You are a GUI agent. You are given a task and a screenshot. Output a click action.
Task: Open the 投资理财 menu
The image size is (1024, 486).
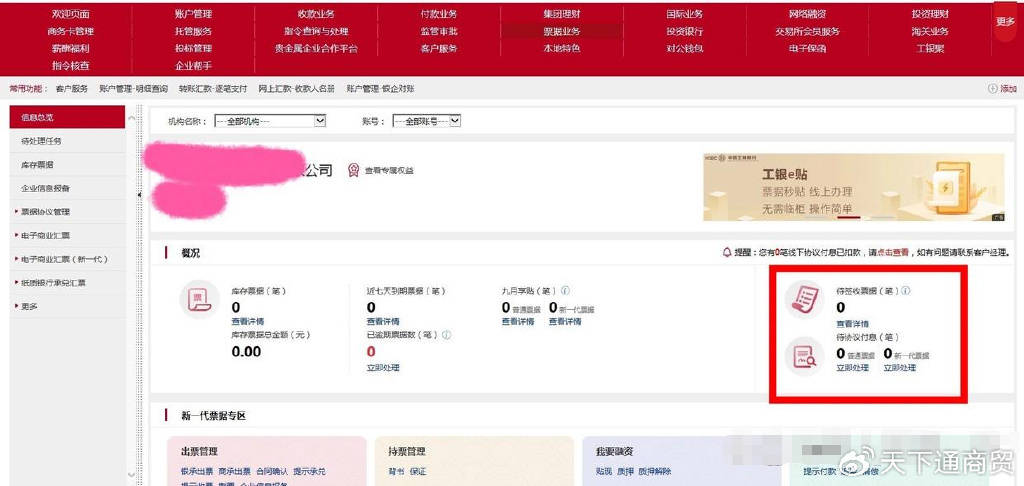click(x=930, y=14)
